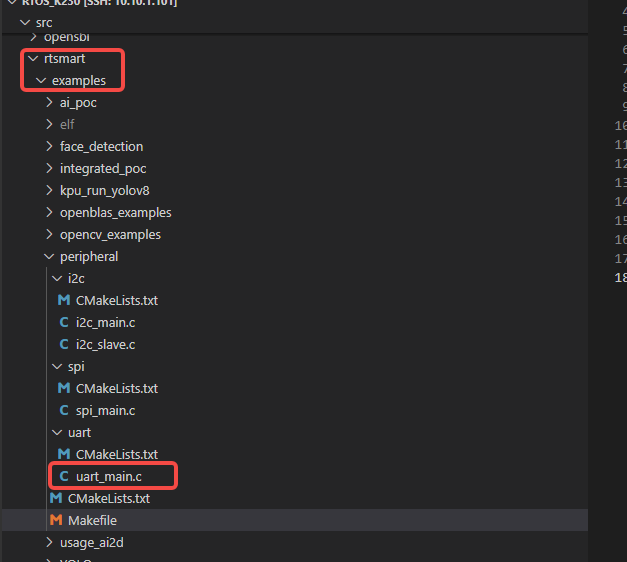Select the integrated_poc folder
627x562 pixels.
click(102, 168)
